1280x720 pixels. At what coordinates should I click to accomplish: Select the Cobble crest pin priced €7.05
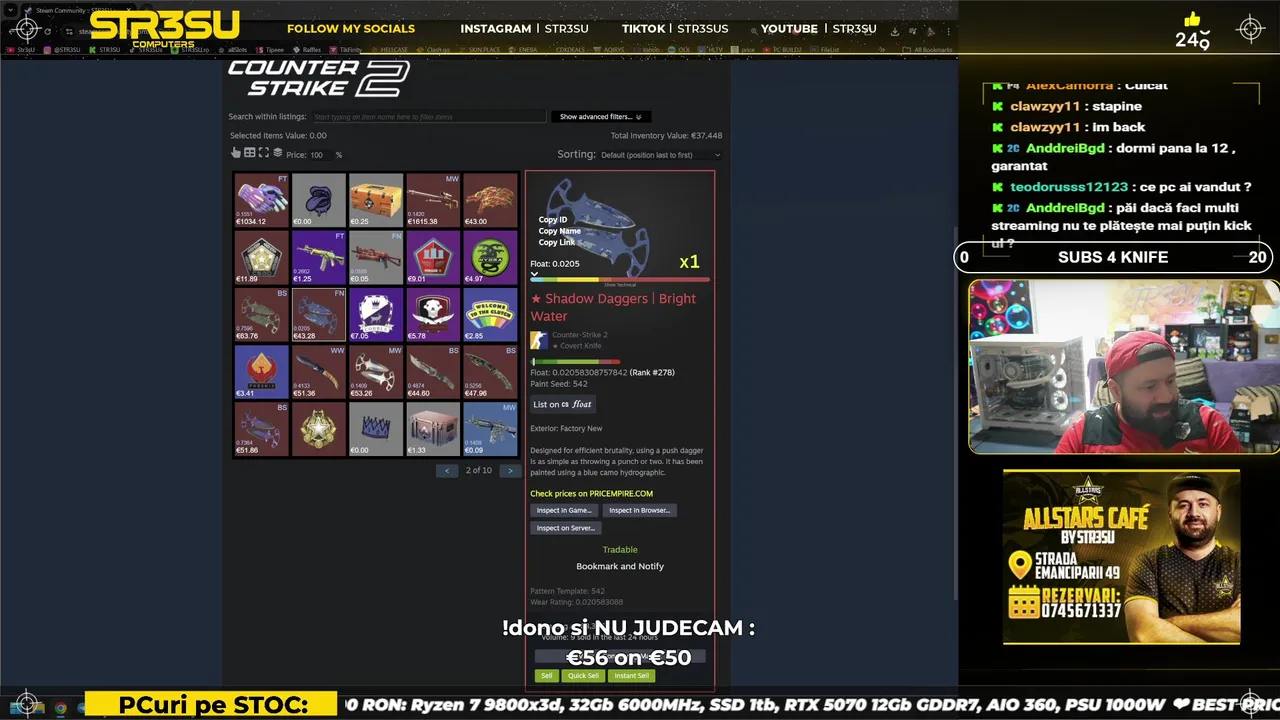point(376,314)
